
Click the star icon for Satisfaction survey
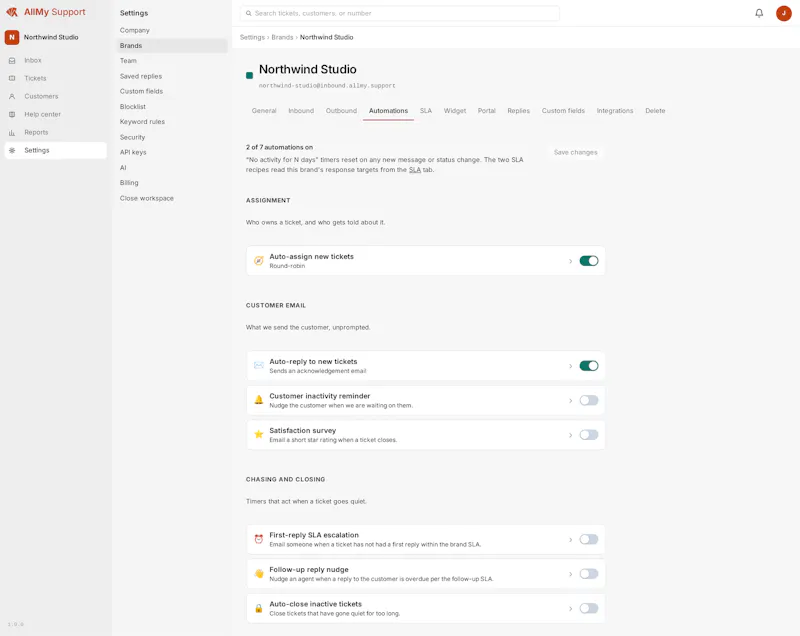click(259, 435)
